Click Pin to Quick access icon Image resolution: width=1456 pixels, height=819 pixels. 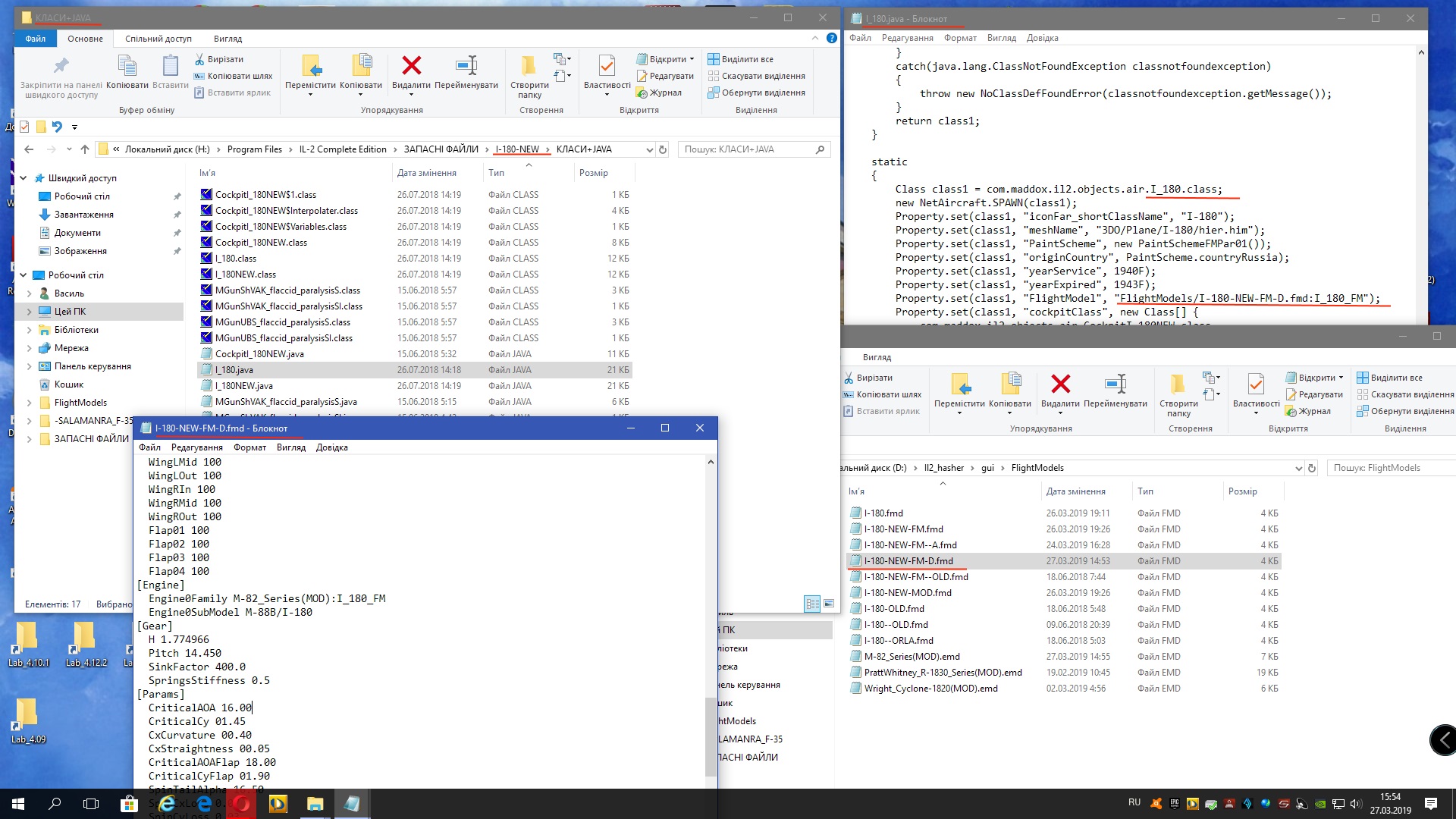[61, 67]
